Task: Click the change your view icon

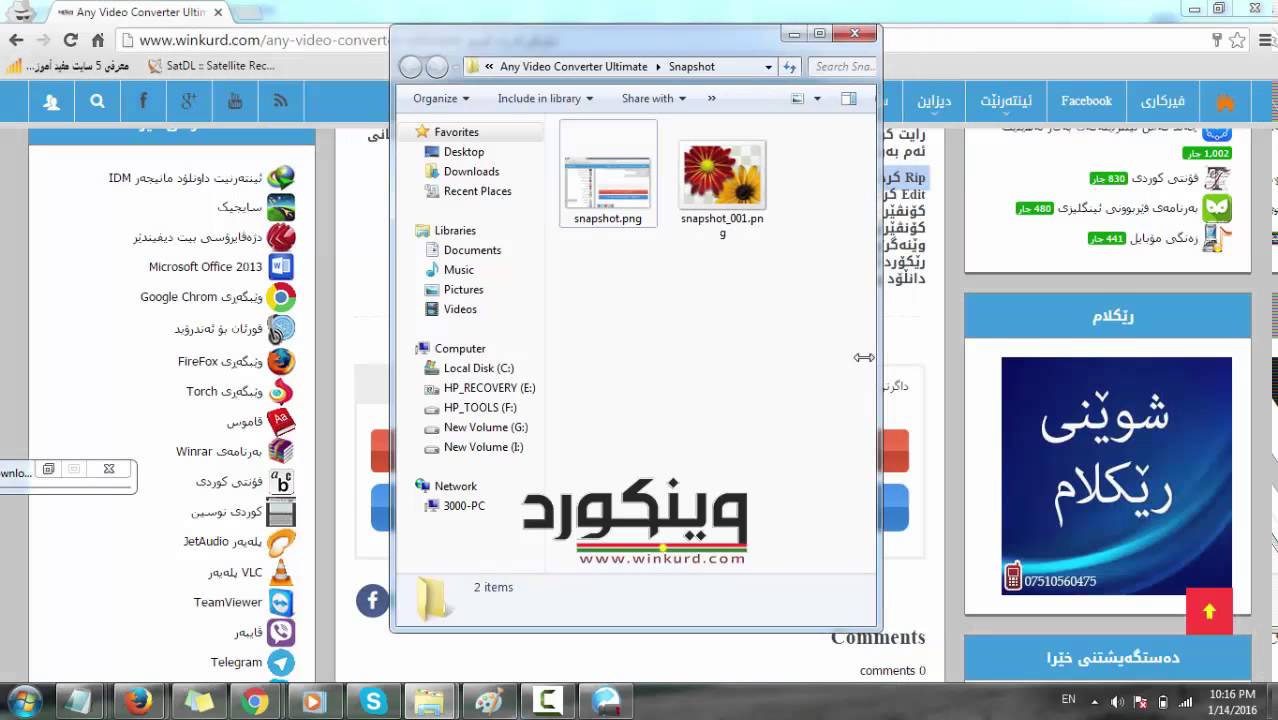Action: [x=798, y=98]
